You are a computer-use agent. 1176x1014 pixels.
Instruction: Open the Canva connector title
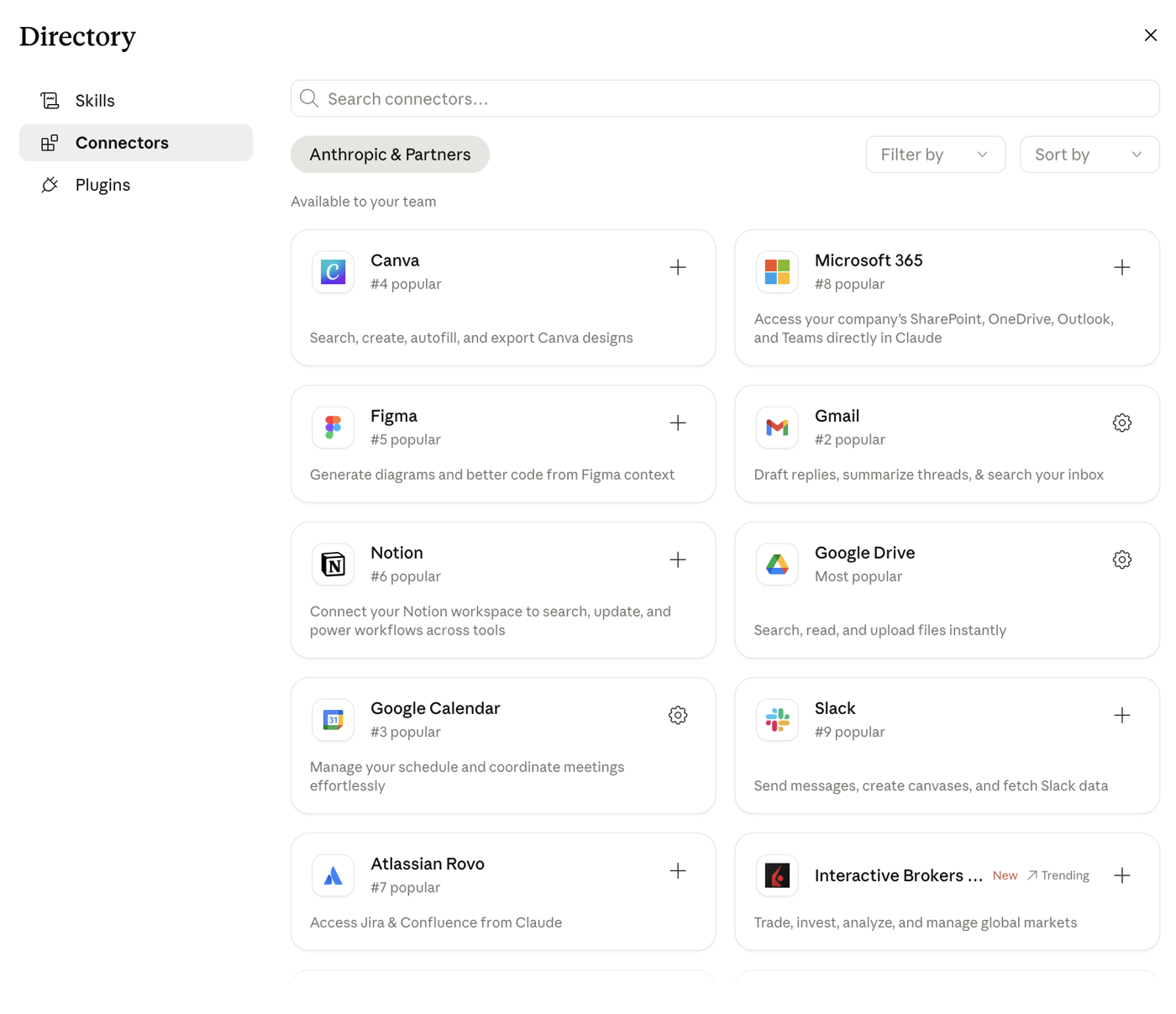395,260
